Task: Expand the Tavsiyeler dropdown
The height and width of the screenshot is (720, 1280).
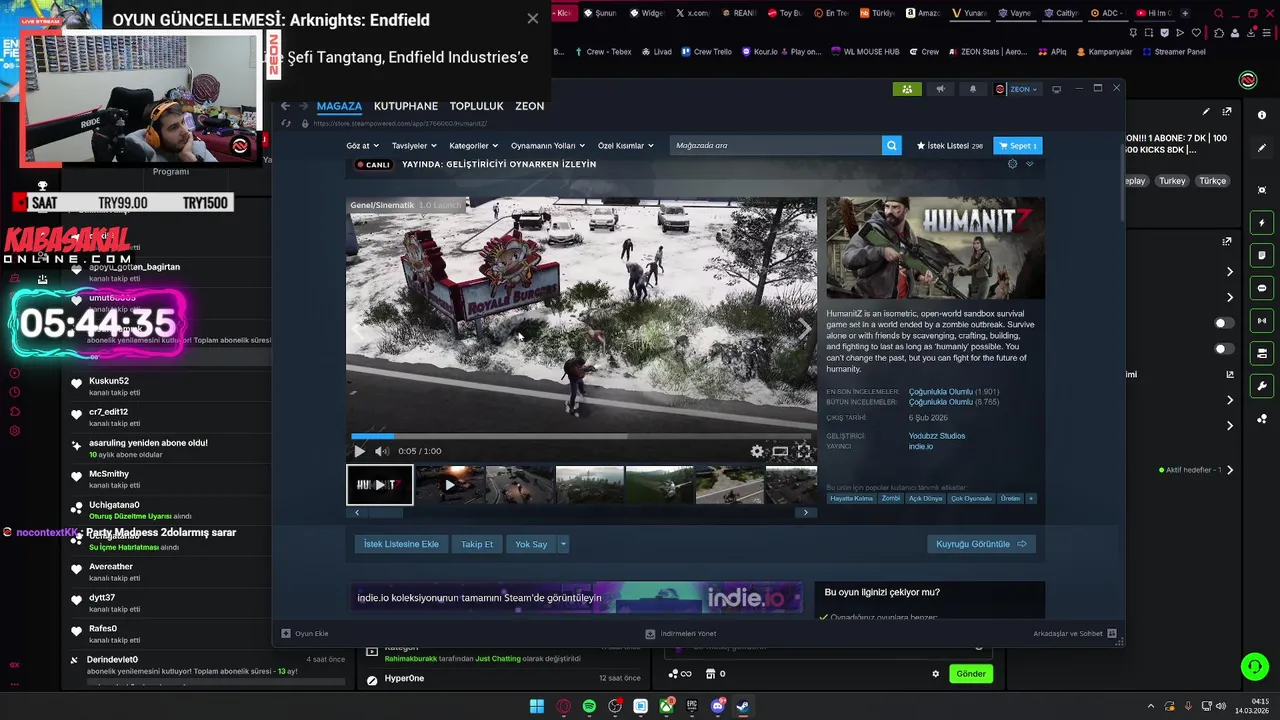Action: pyautogui.click(x=413, y=146)
